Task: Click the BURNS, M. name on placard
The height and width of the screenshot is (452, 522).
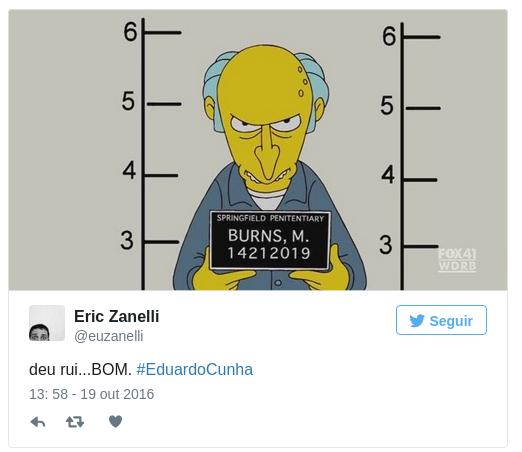Action: point(268,236)
